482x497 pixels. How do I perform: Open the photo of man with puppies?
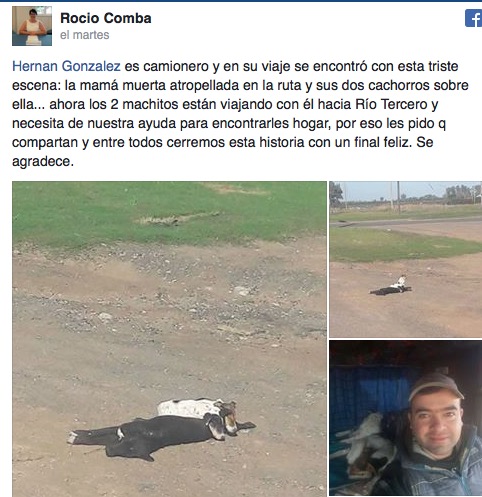(x=406, y=418)
